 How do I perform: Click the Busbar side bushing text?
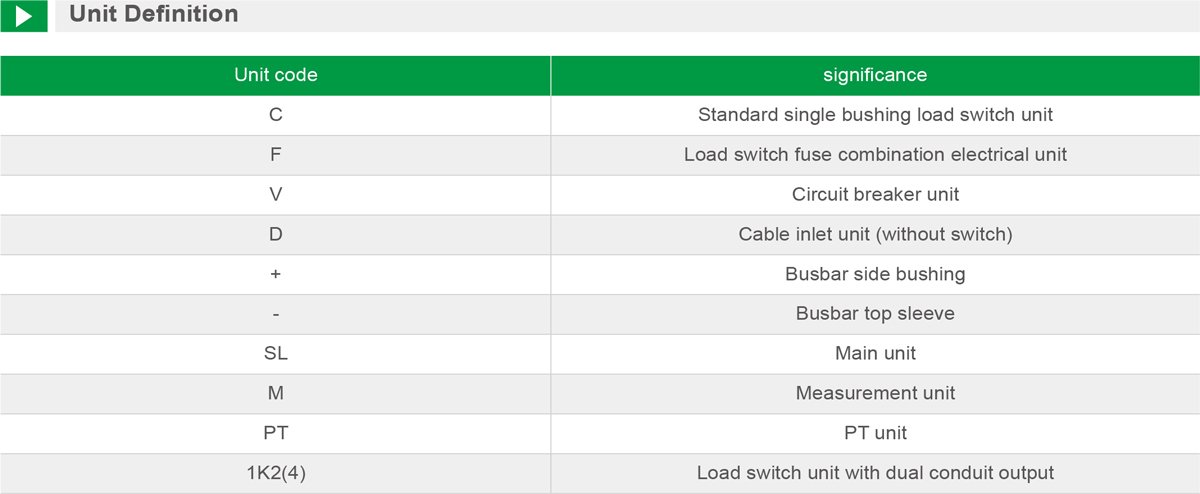(875, 274)
